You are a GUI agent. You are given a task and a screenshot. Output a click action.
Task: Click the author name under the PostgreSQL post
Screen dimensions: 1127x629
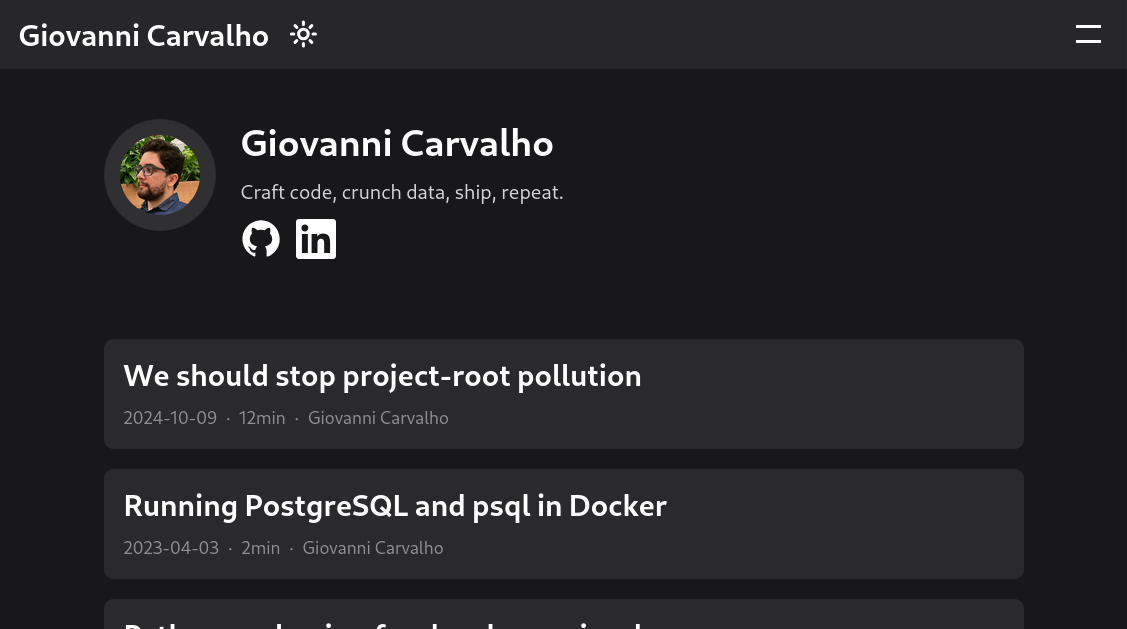pos(373,548)
